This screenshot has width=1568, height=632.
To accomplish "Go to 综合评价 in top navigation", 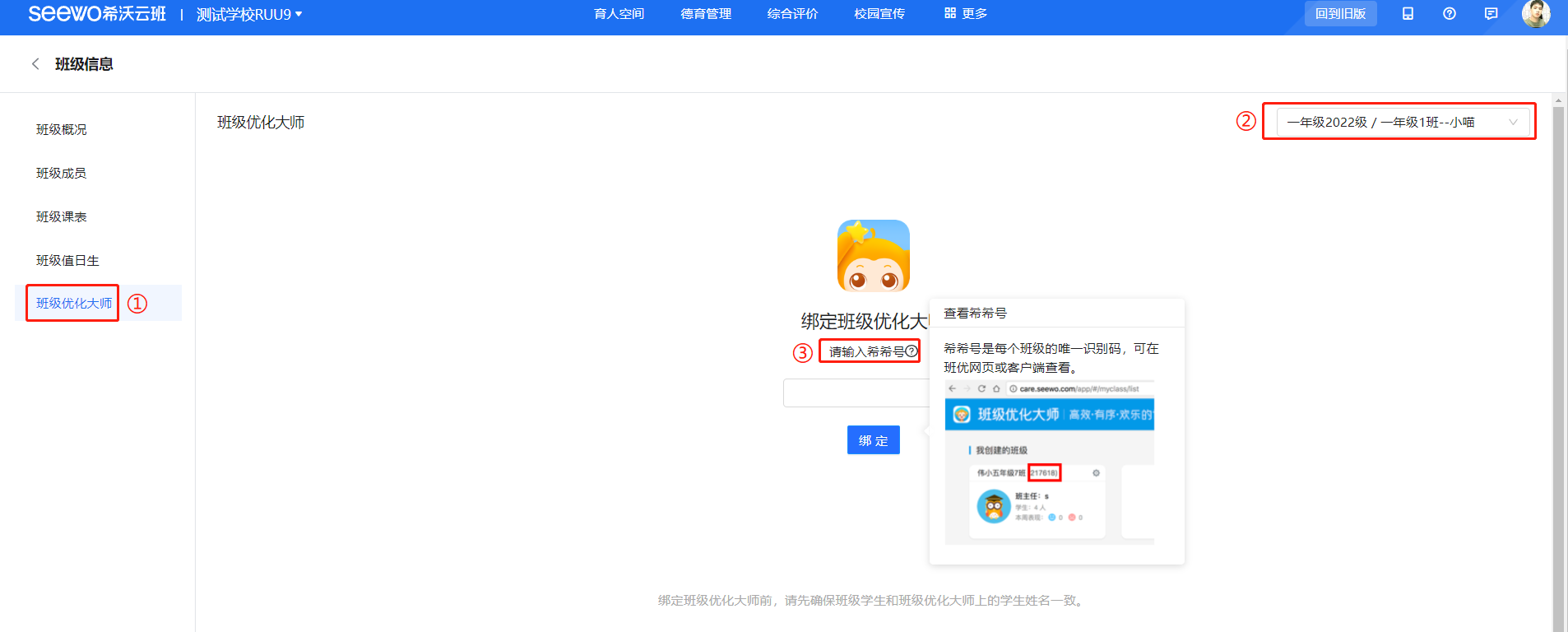I will coord(792,14).
